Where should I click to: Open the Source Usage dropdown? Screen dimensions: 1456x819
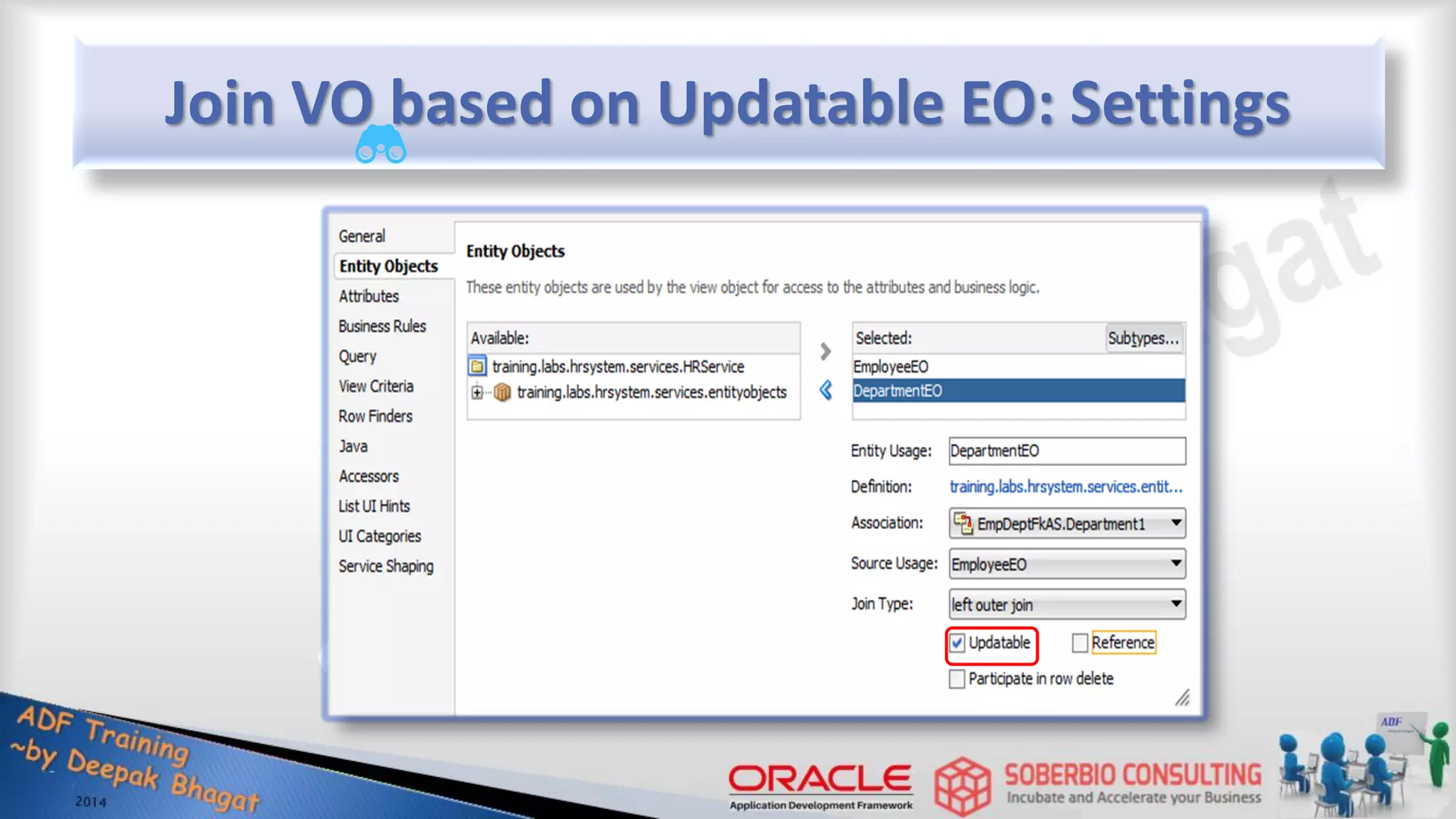1176,564
